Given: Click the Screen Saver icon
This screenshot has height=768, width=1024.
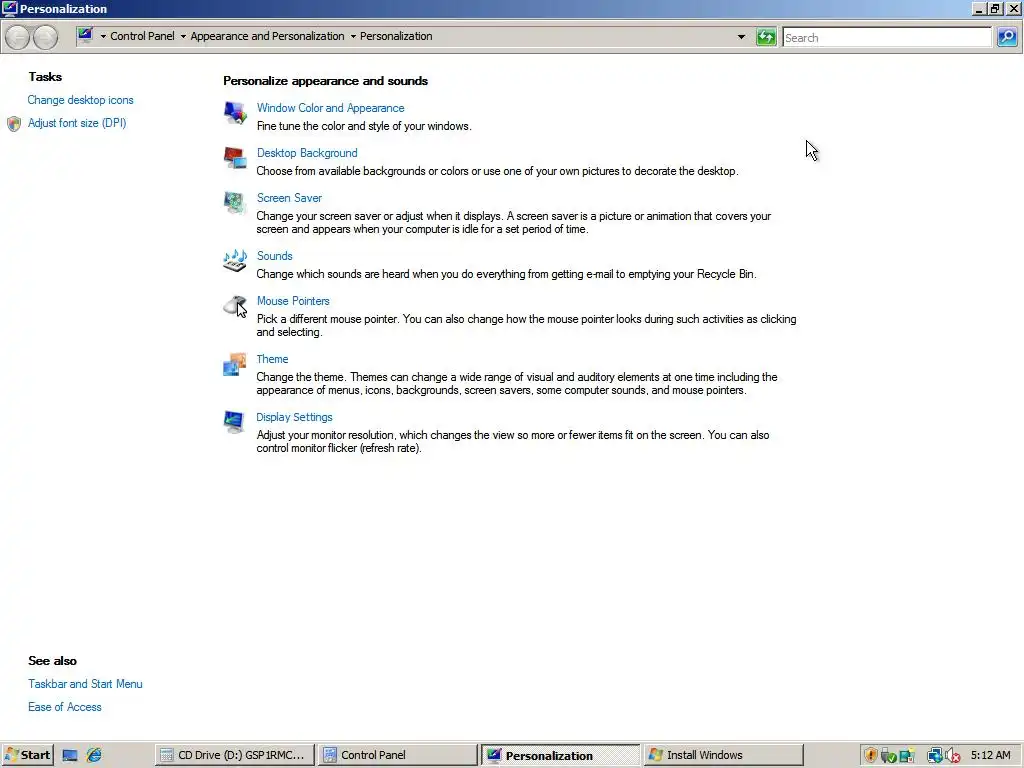Looking at the screenshot, I should click(x=235, y=202).
